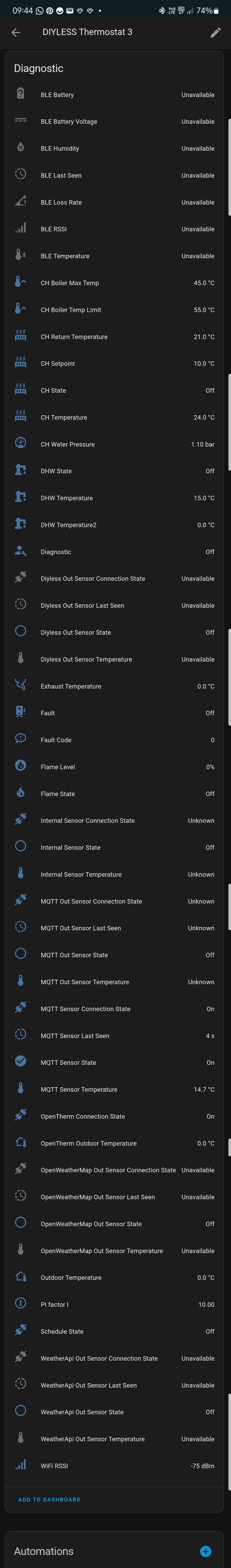The height and width of the screenshot is (1568, 231).
Task: Tap the Schedule State plug icon
Action: (20, 1331)
